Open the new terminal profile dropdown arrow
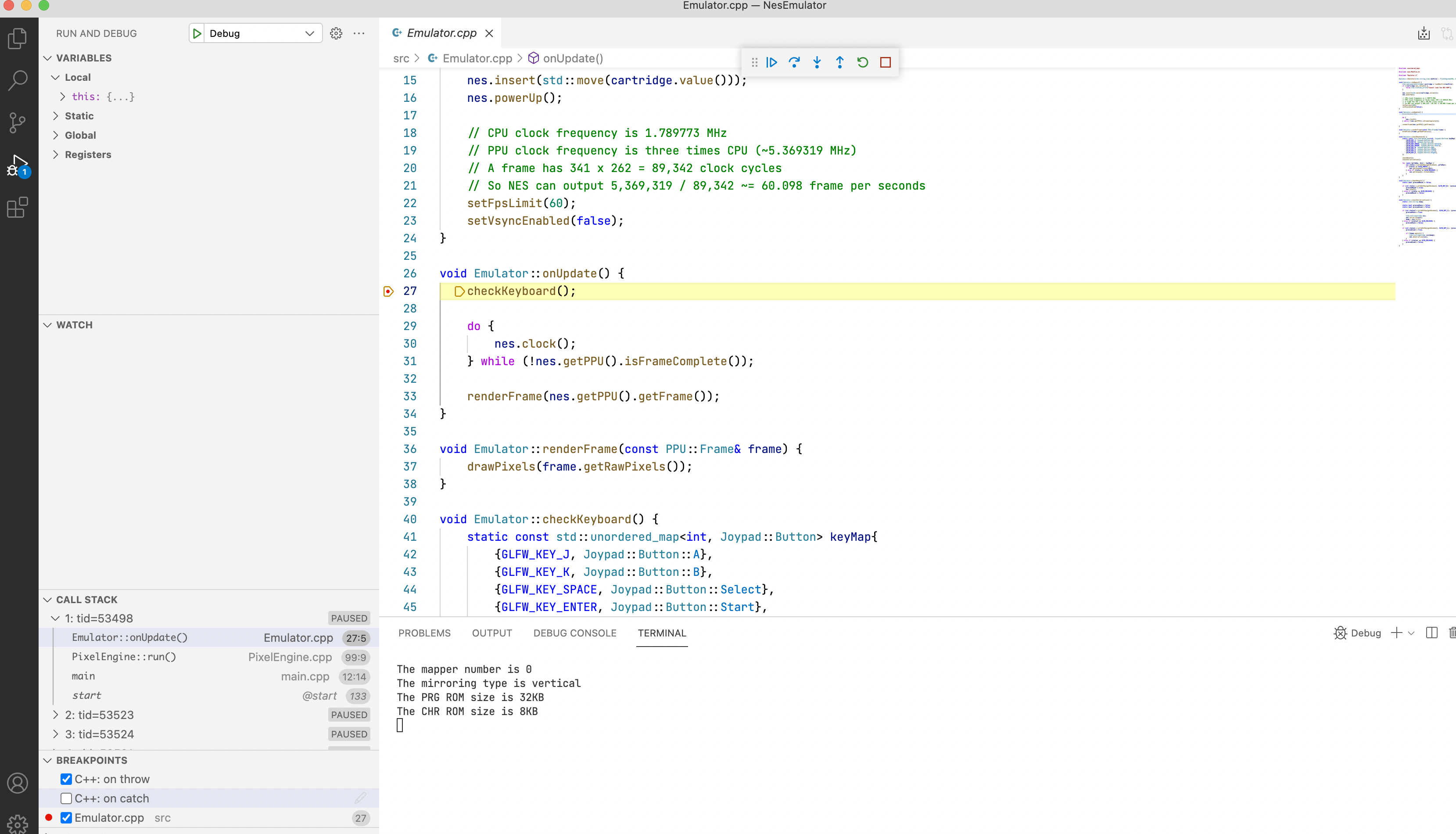Screen dimensions: 1456x834 [x=1411, y=633]
